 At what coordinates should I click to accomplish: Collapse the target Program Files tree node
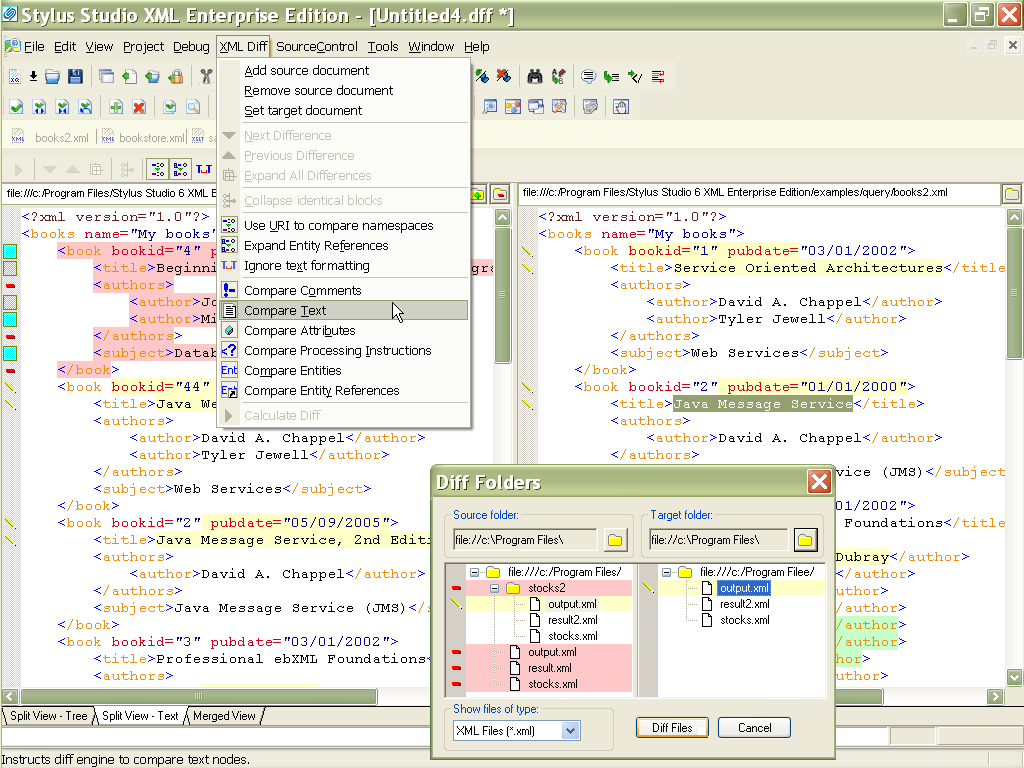click(x=667, y=572)
